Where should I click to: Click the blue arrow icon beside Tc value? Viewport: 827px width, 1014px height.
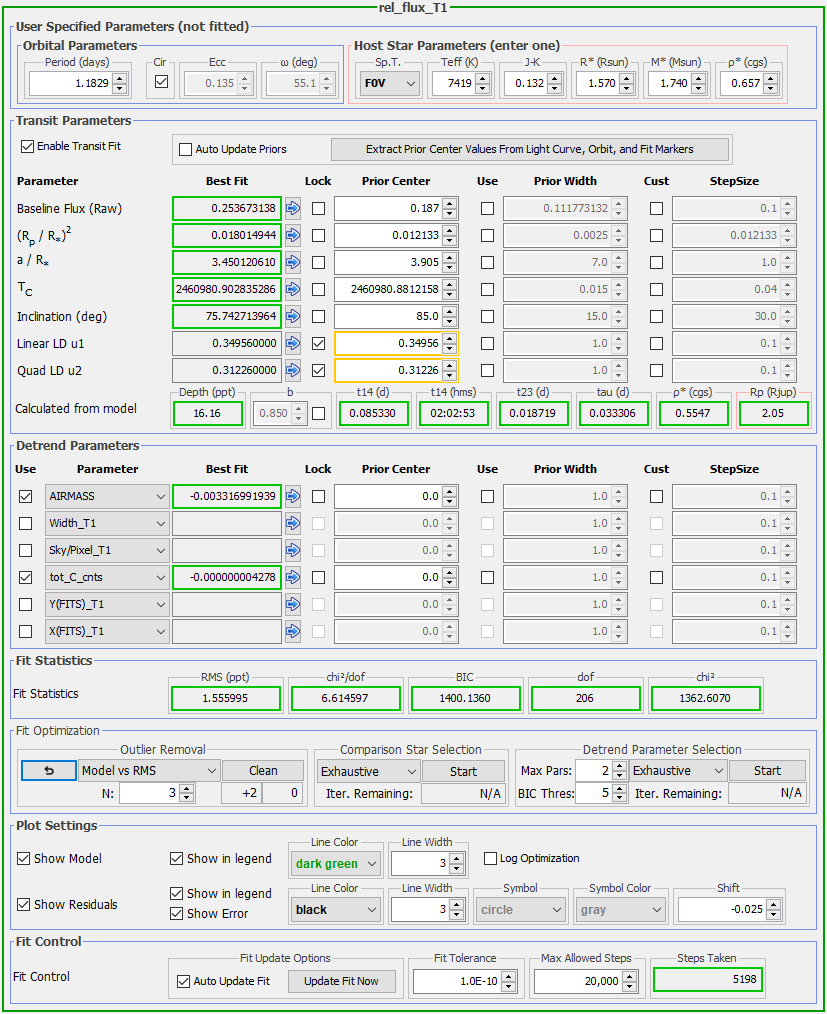(293, 290)
